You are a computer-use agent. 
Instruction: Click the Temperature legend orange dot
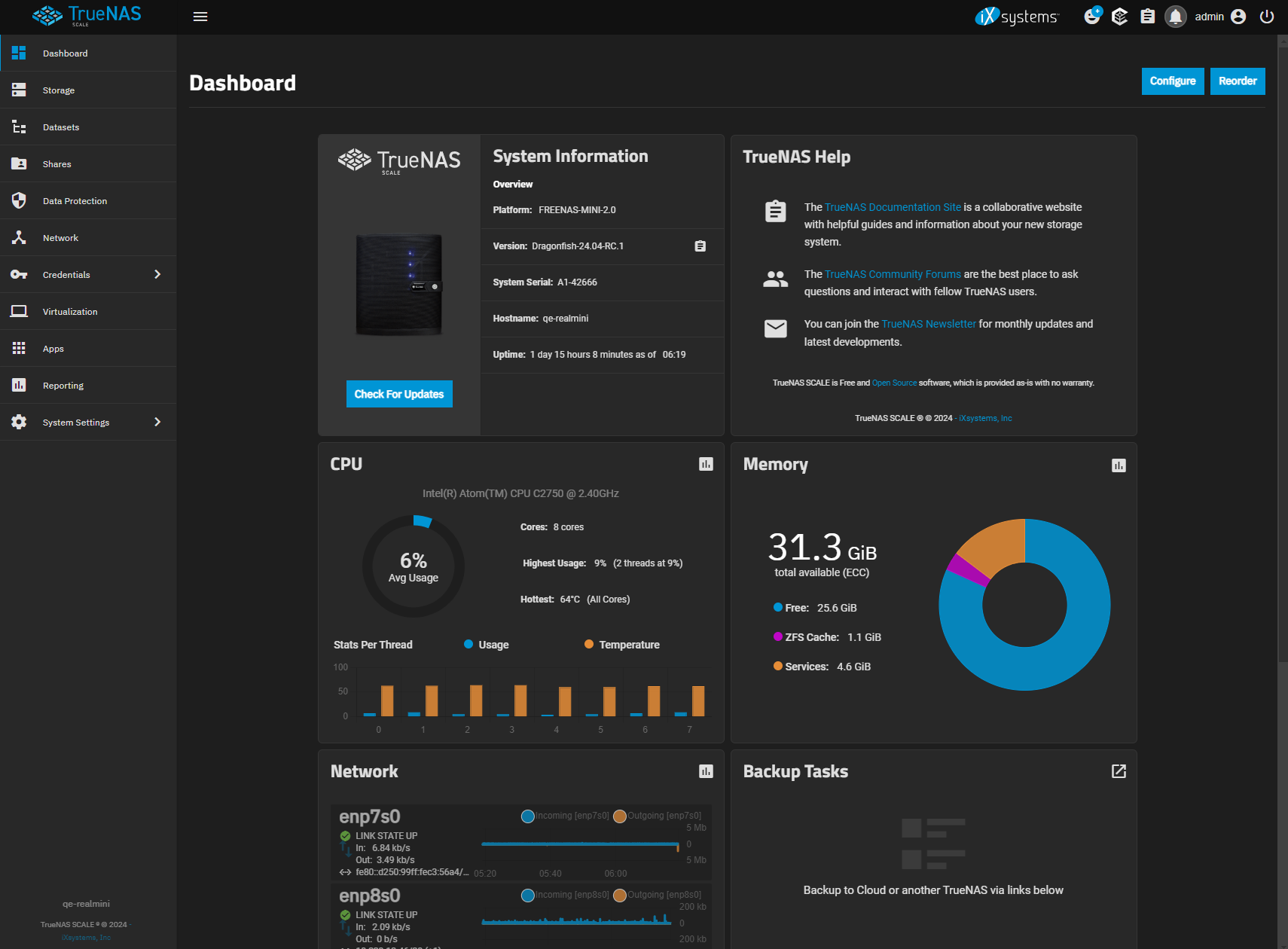589,644
